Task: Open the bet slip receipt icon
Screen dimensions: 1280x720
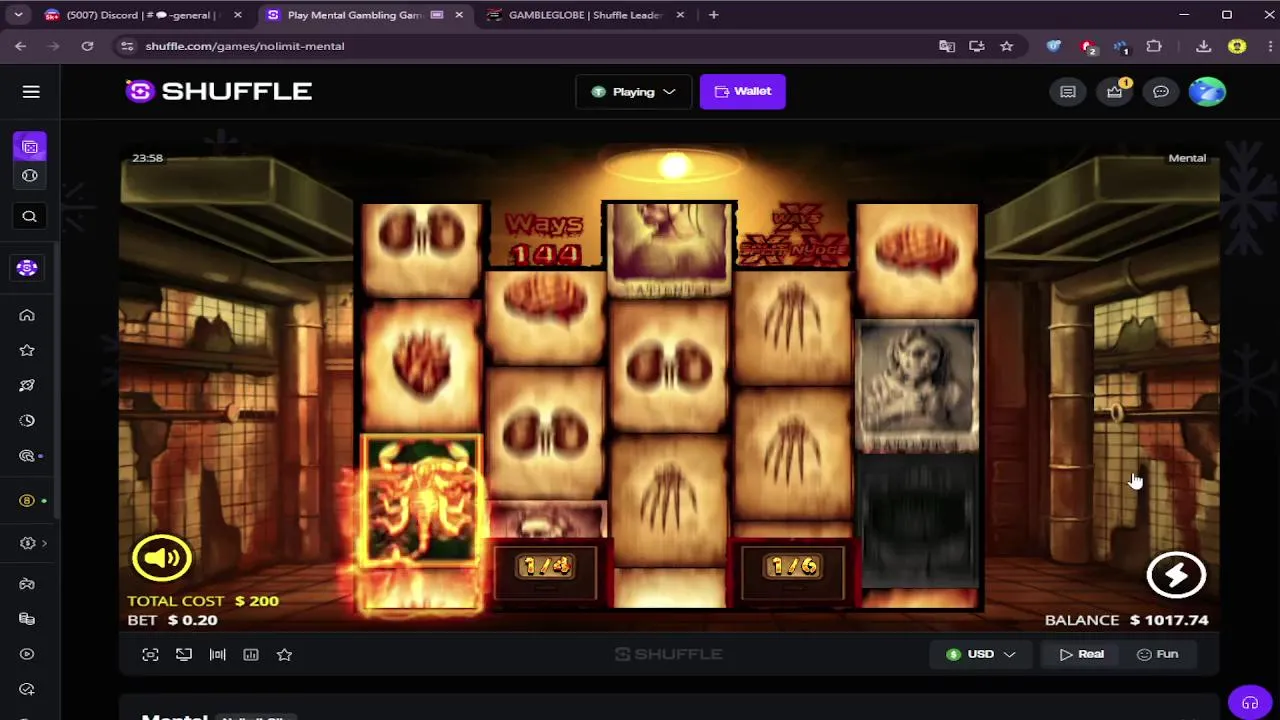Action: click(1068, 92)
